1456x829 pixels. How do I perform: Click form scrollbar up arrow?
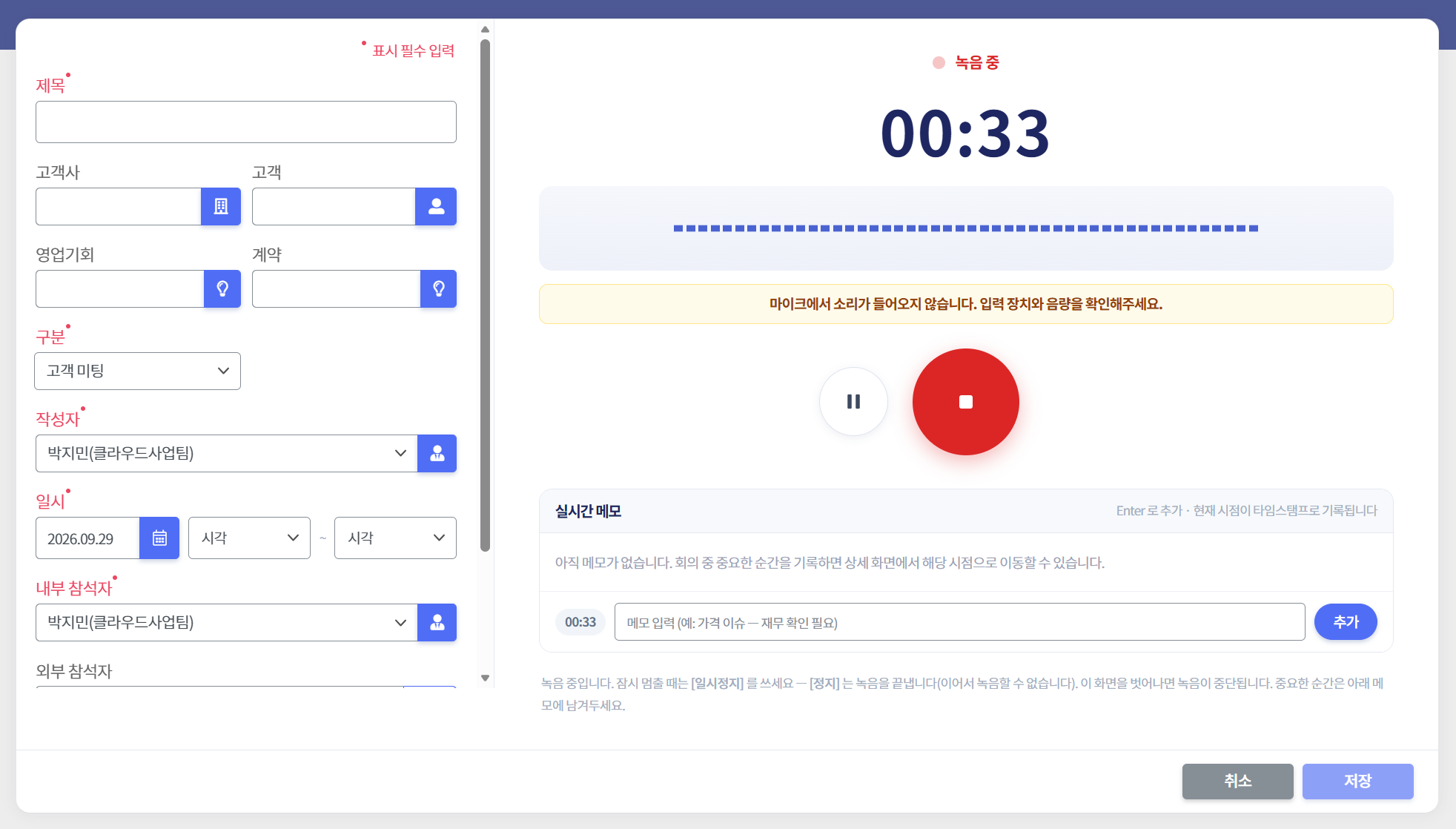point(485,30)
